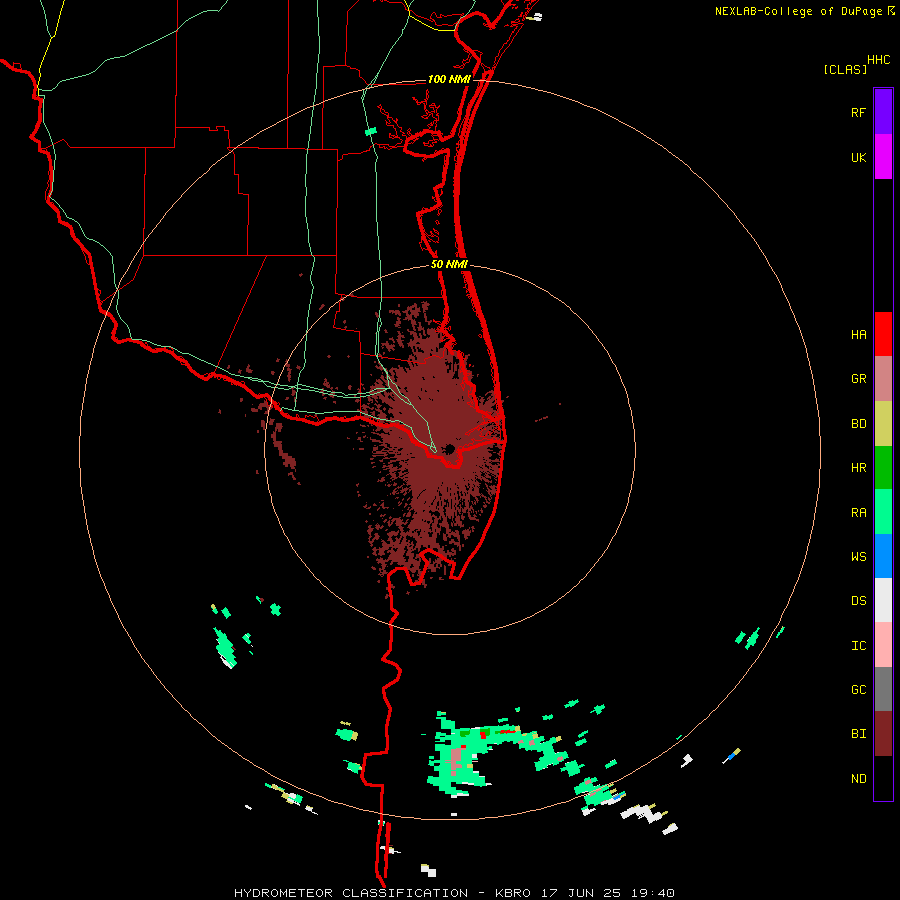The width and height of the screenshot is (900, 900).
Task: Click the UK legend label
Action: (x=858, y=158)
